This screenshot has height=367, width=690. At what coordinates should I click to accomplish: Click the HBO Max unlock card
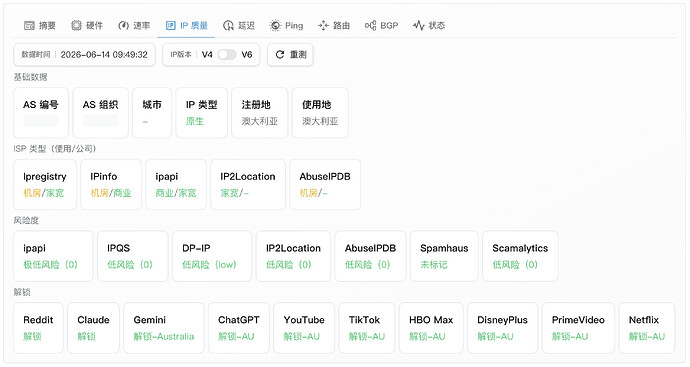[431, 328]
